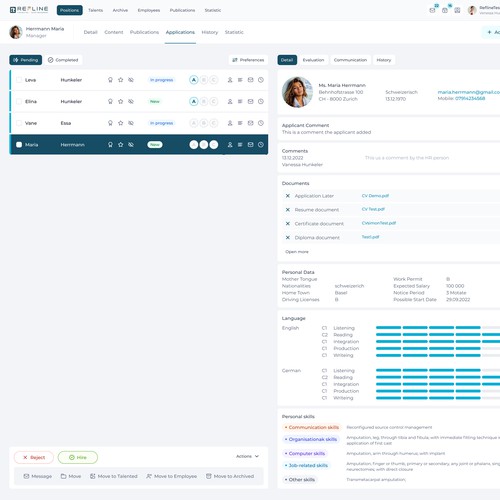Open person icon in Leva Hunkeler row
Image resolution: width=500 pixels, height=500 pixels.
pos(230,80)
